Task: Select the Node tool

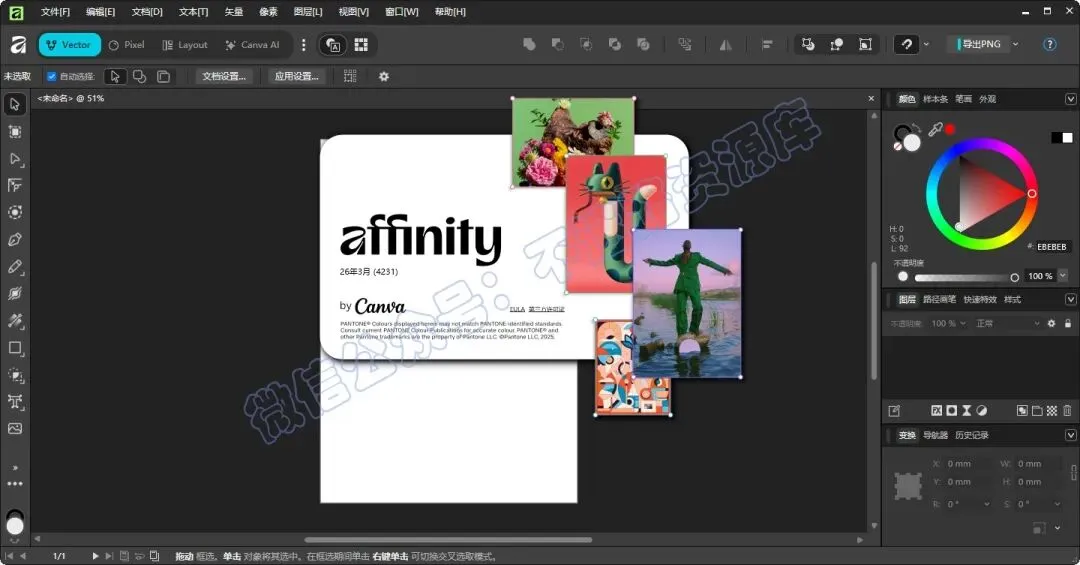Action: [x=14, y=159]
